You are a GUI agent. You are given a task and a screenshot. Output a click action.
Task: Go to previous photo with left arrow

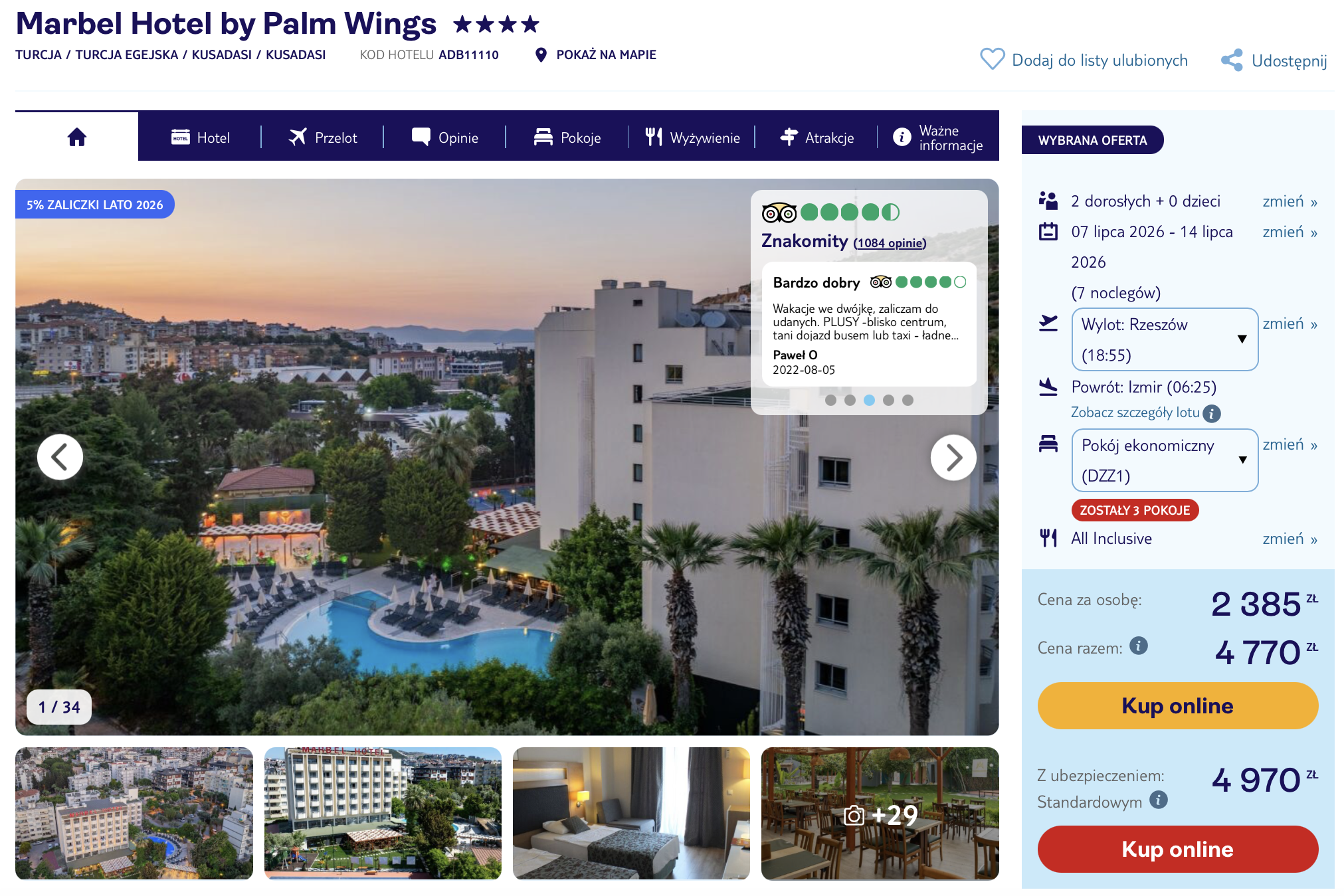click(60, 457)
